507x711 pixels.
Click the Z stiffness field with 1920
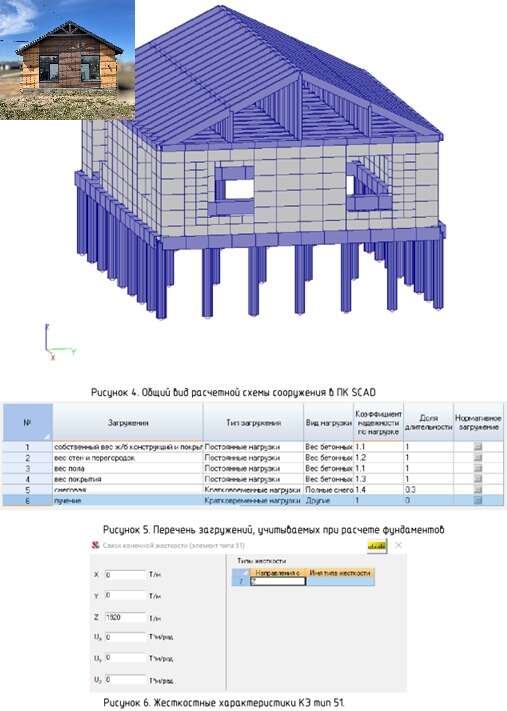pos(125,618)
